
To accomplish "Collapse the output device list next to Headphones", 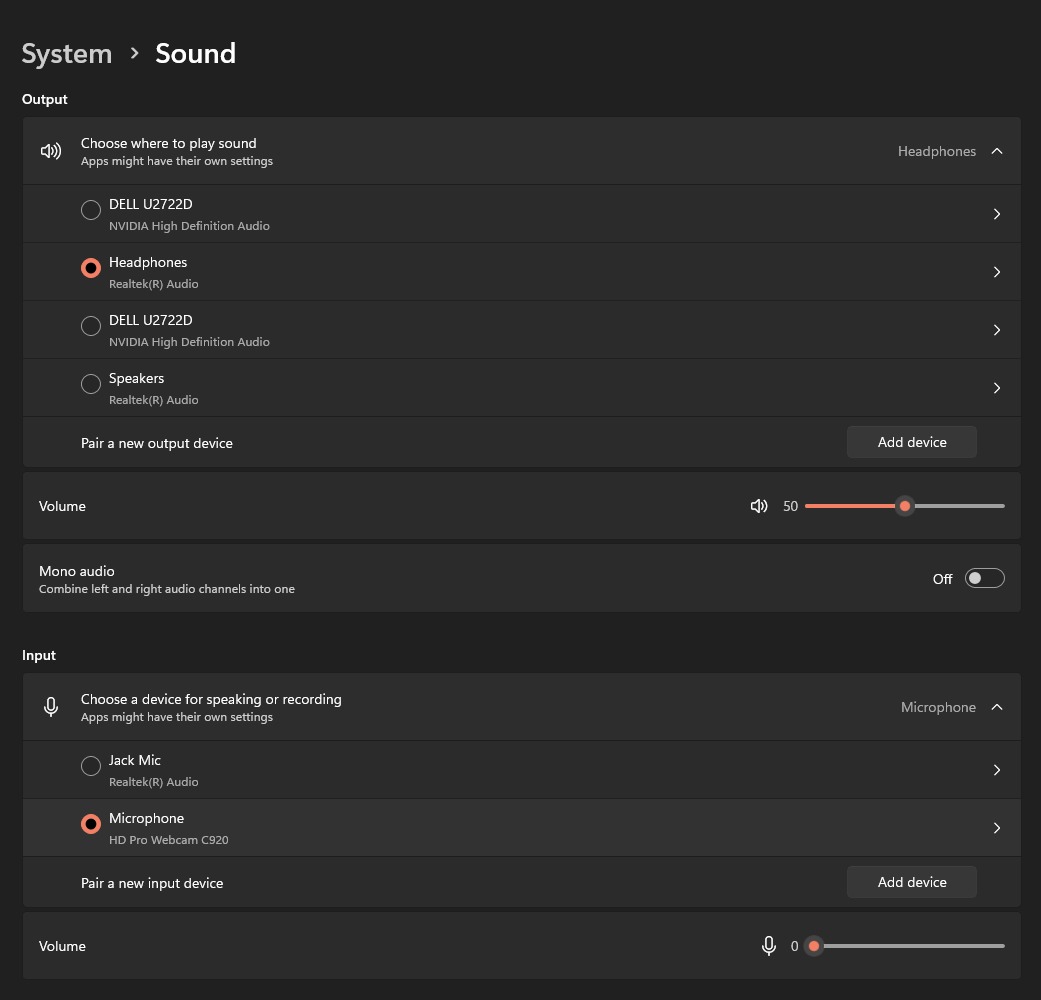I will [996, 151].
